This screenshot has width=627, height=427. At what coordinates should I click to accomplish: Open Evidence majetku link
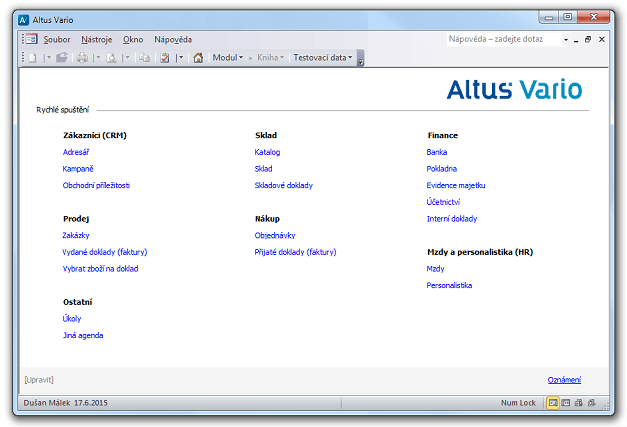[x=456, y=186]
